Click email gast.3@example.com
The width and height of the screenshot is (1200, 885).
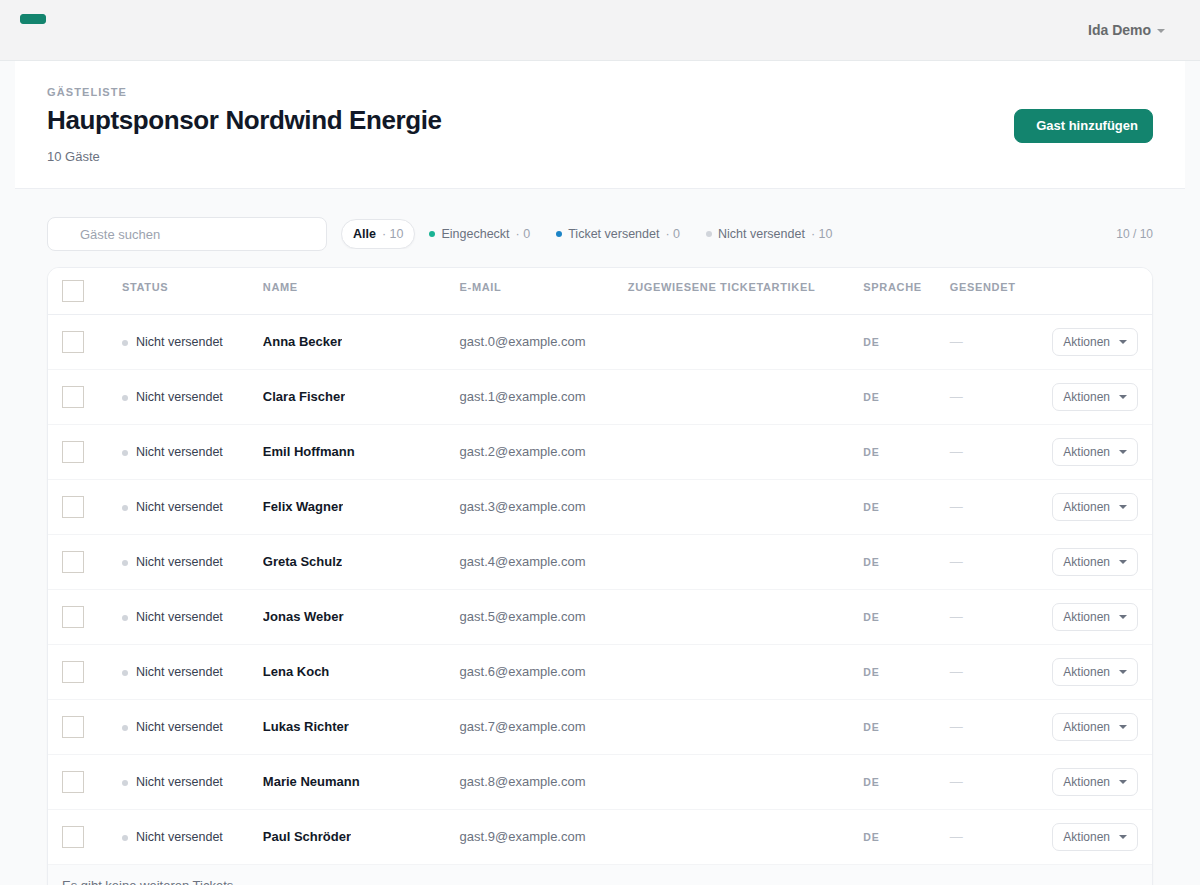tap(523, 507)
